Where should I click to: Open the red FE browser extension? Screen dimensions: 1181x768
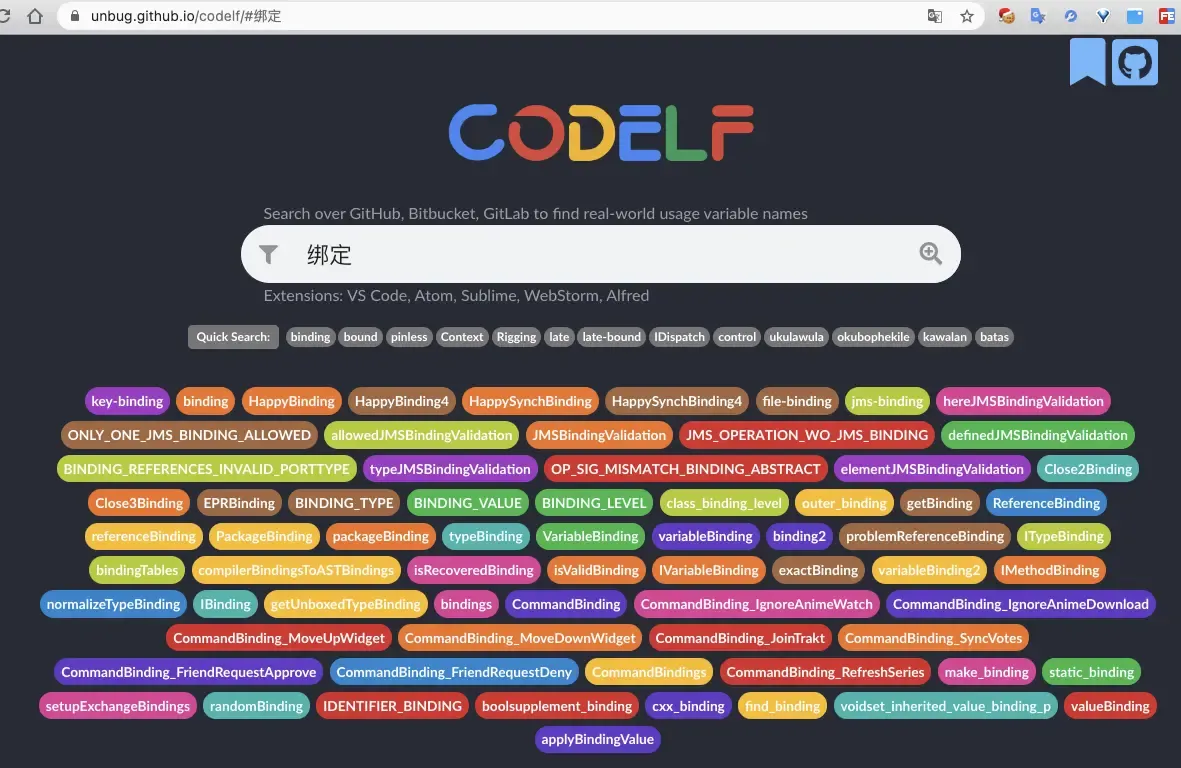point(1166,16)
